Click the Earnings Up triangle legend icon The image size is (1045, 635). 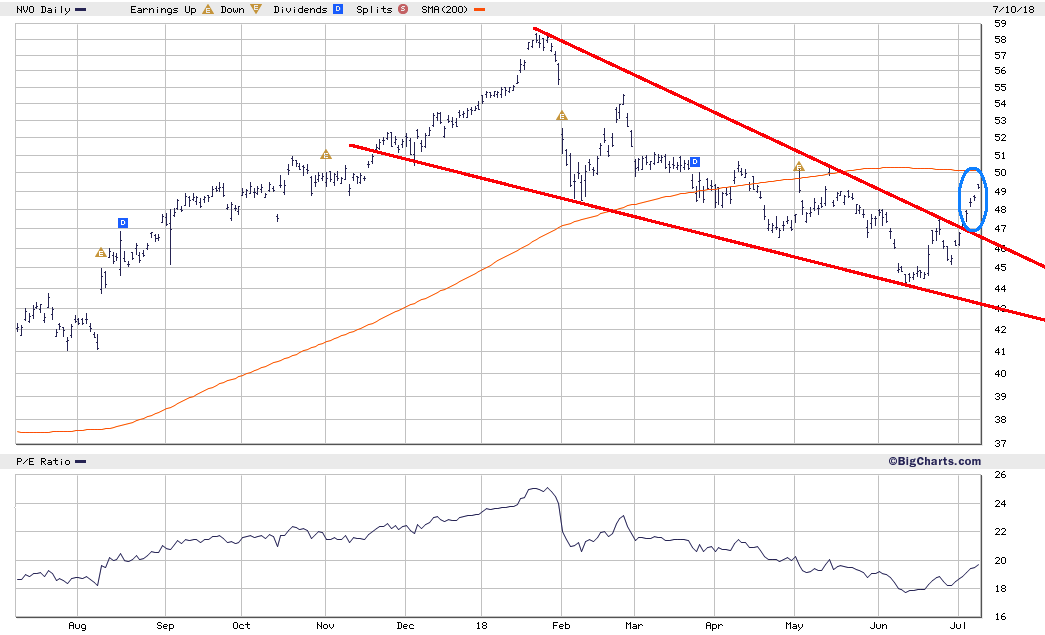click(208, 9)
